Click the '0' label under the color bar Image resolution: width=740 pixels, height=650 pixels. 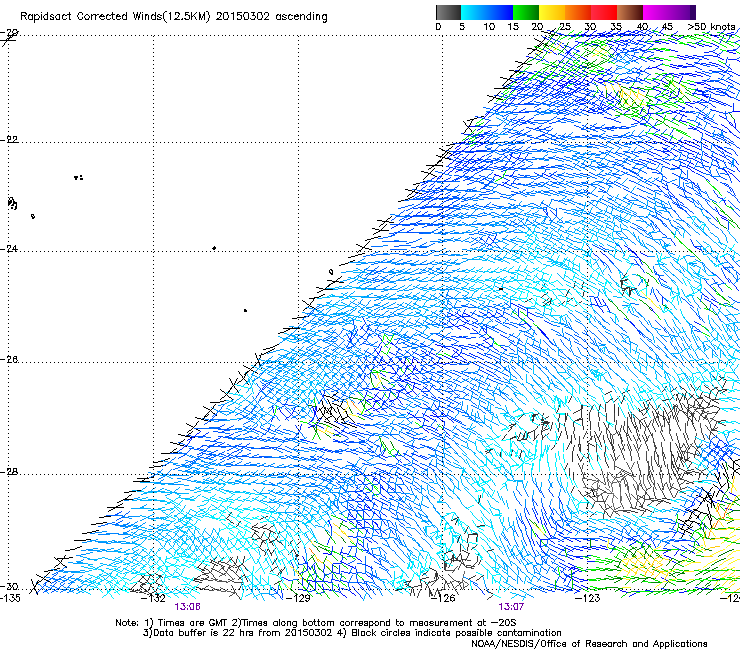tap(438, 27)
